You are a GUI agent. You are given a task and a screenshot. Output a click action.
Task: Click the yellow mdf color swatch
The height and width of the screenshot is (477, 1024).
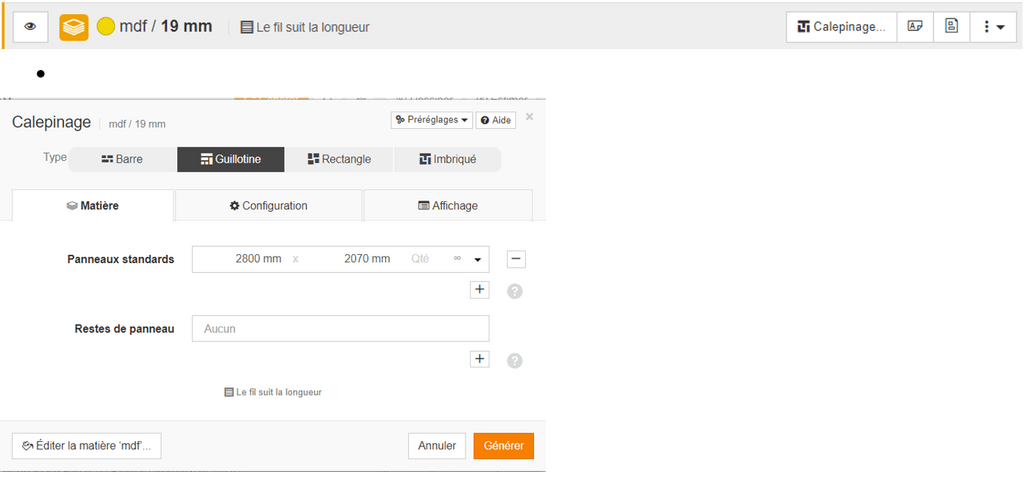(x=105, y=27)
